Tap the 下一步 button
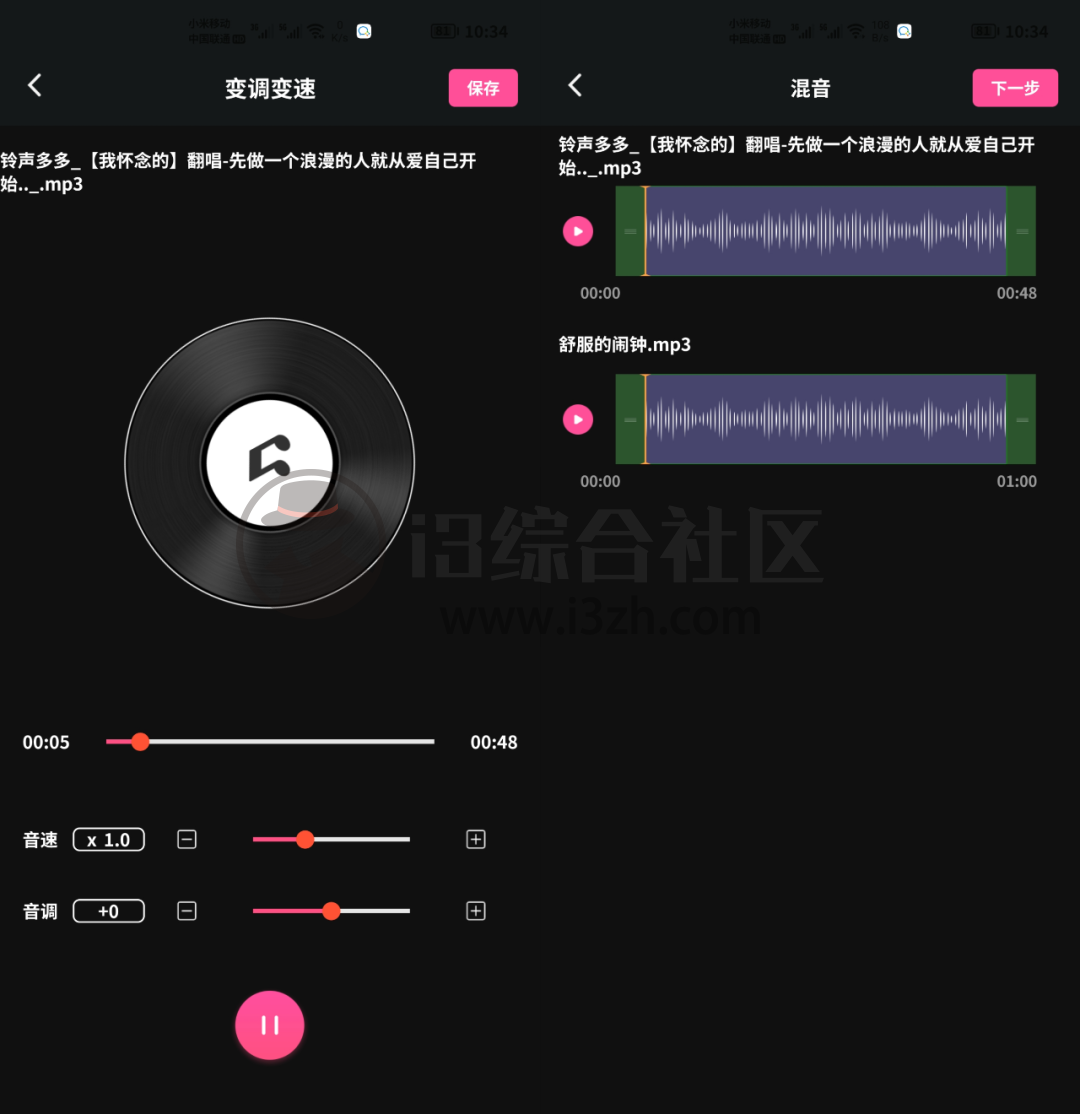The width and height of the screenshot is (1080, 1114). [1015, 88]
